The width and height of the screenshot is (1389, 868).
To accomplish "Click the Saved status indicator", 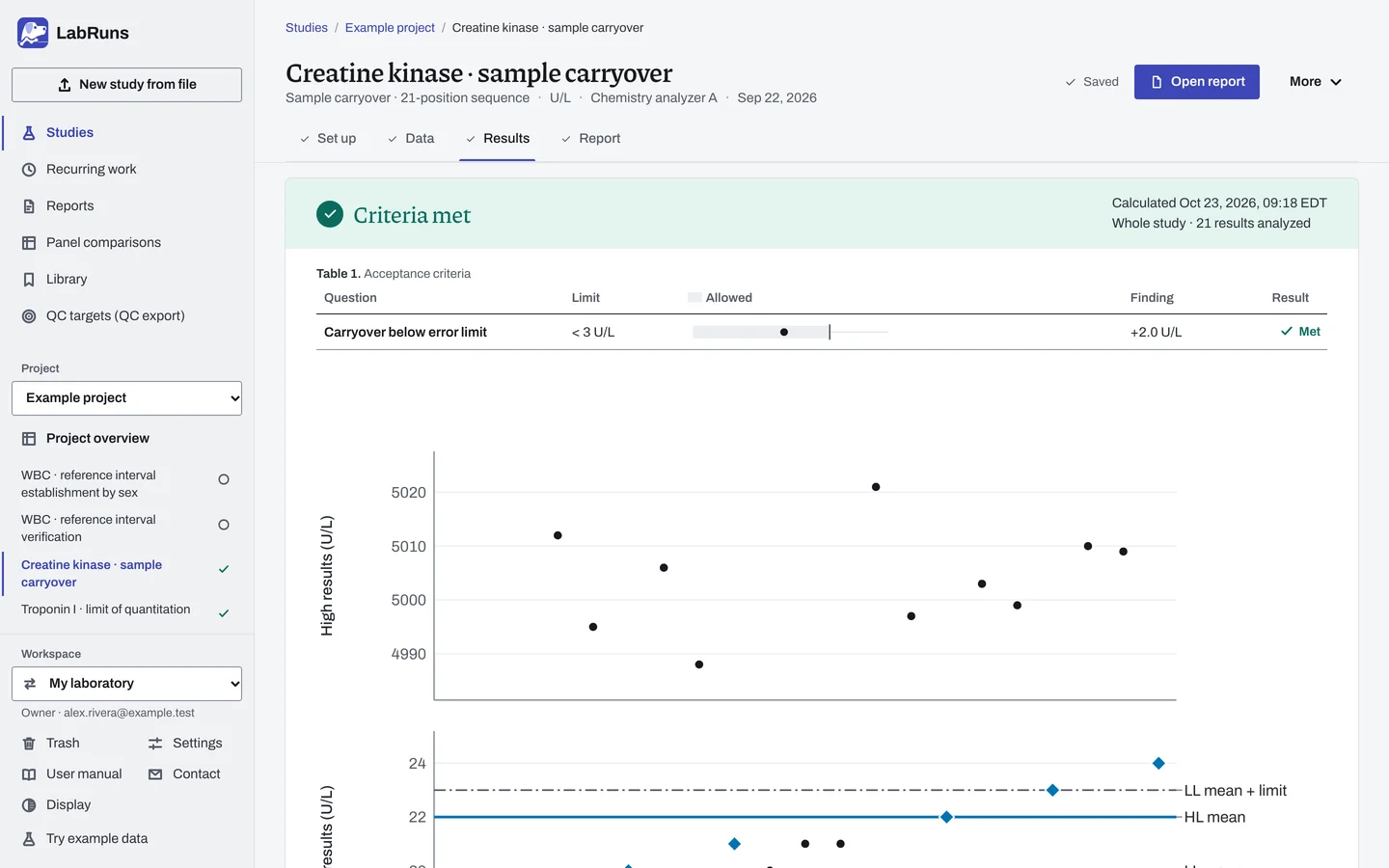I will 1092,82.
